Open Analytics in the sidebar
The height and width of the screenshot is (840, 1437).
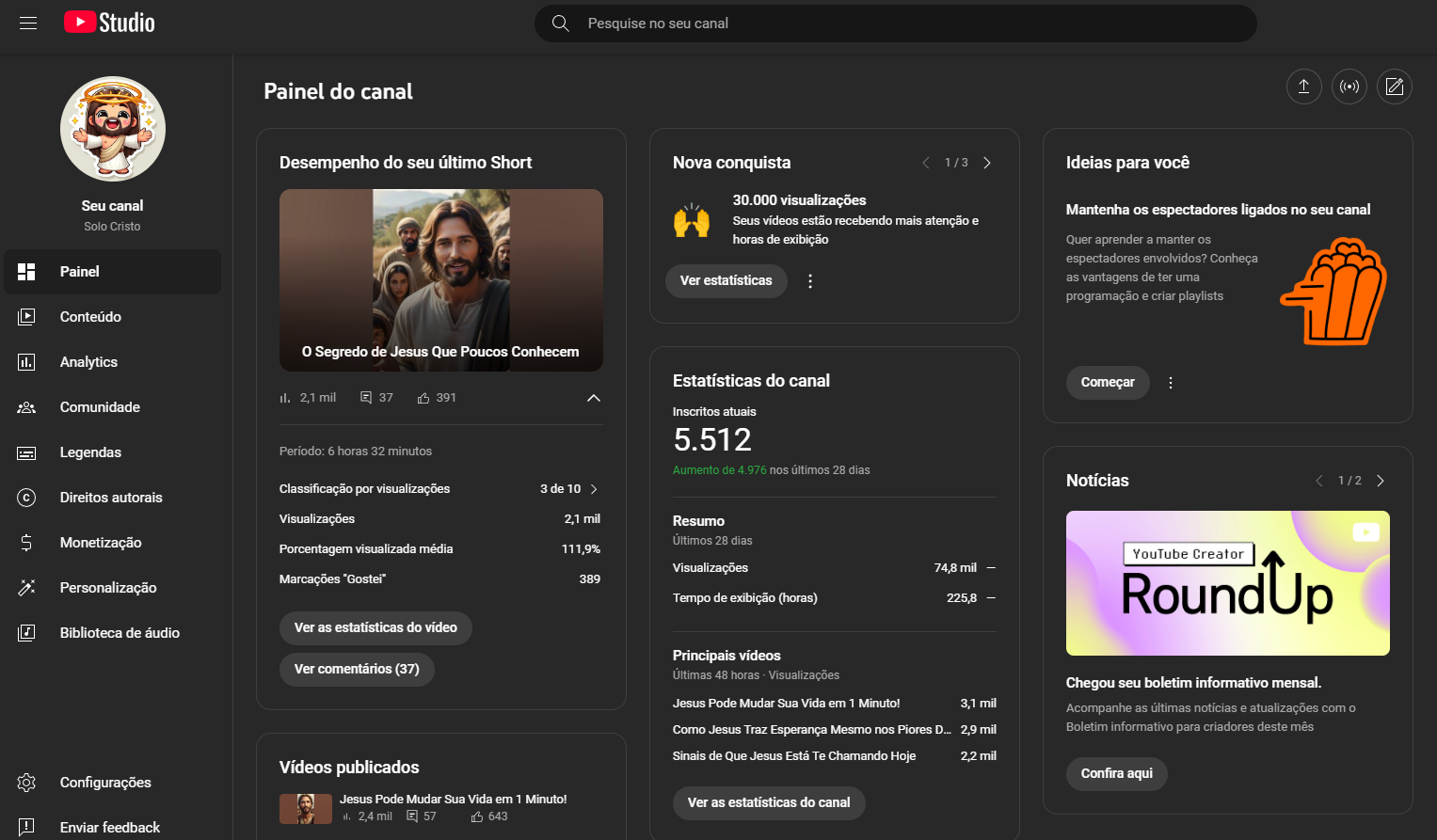coord(113,362)
